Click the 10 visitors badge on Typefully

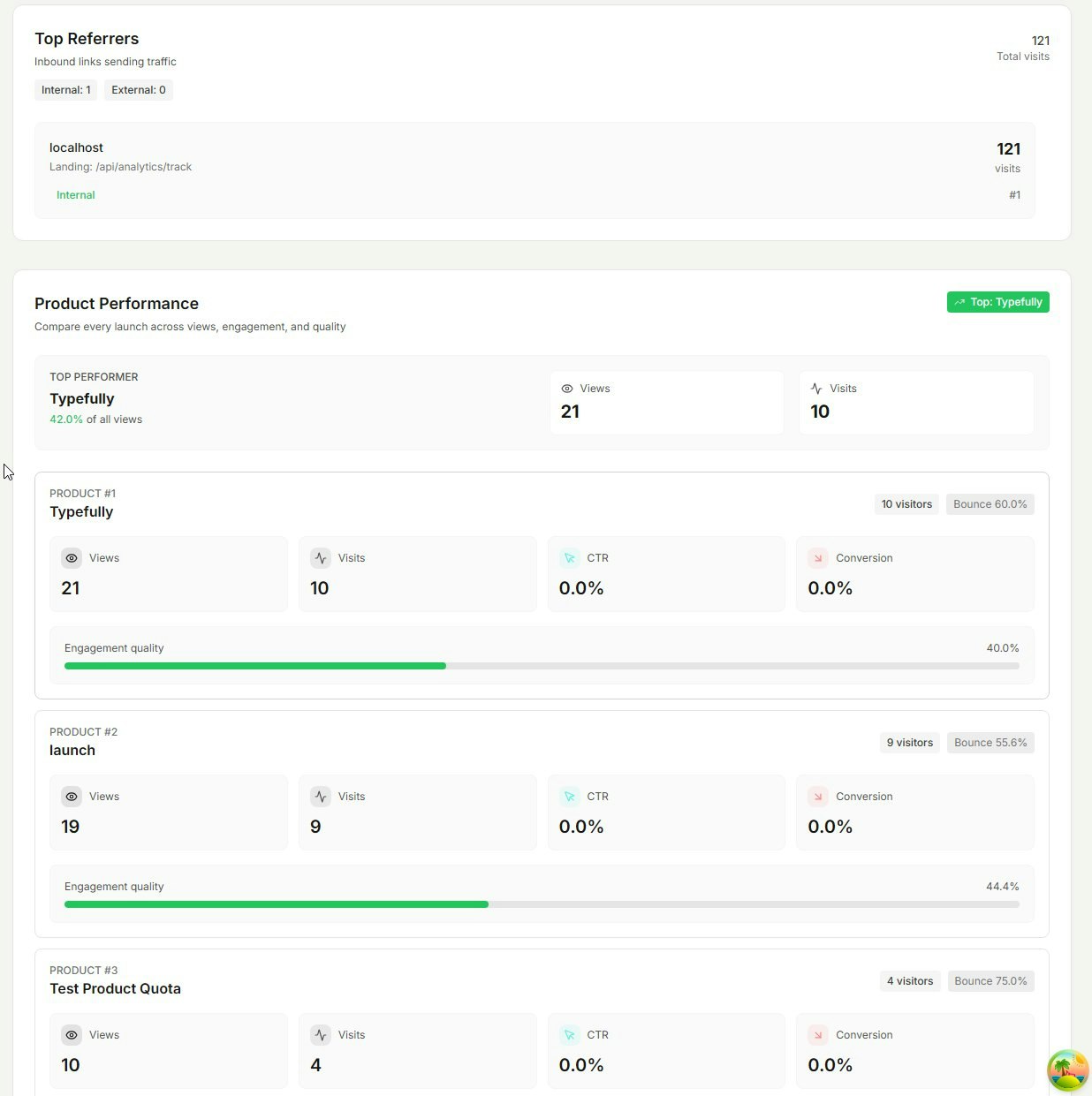pyautogui.click(x=906, y=503)
